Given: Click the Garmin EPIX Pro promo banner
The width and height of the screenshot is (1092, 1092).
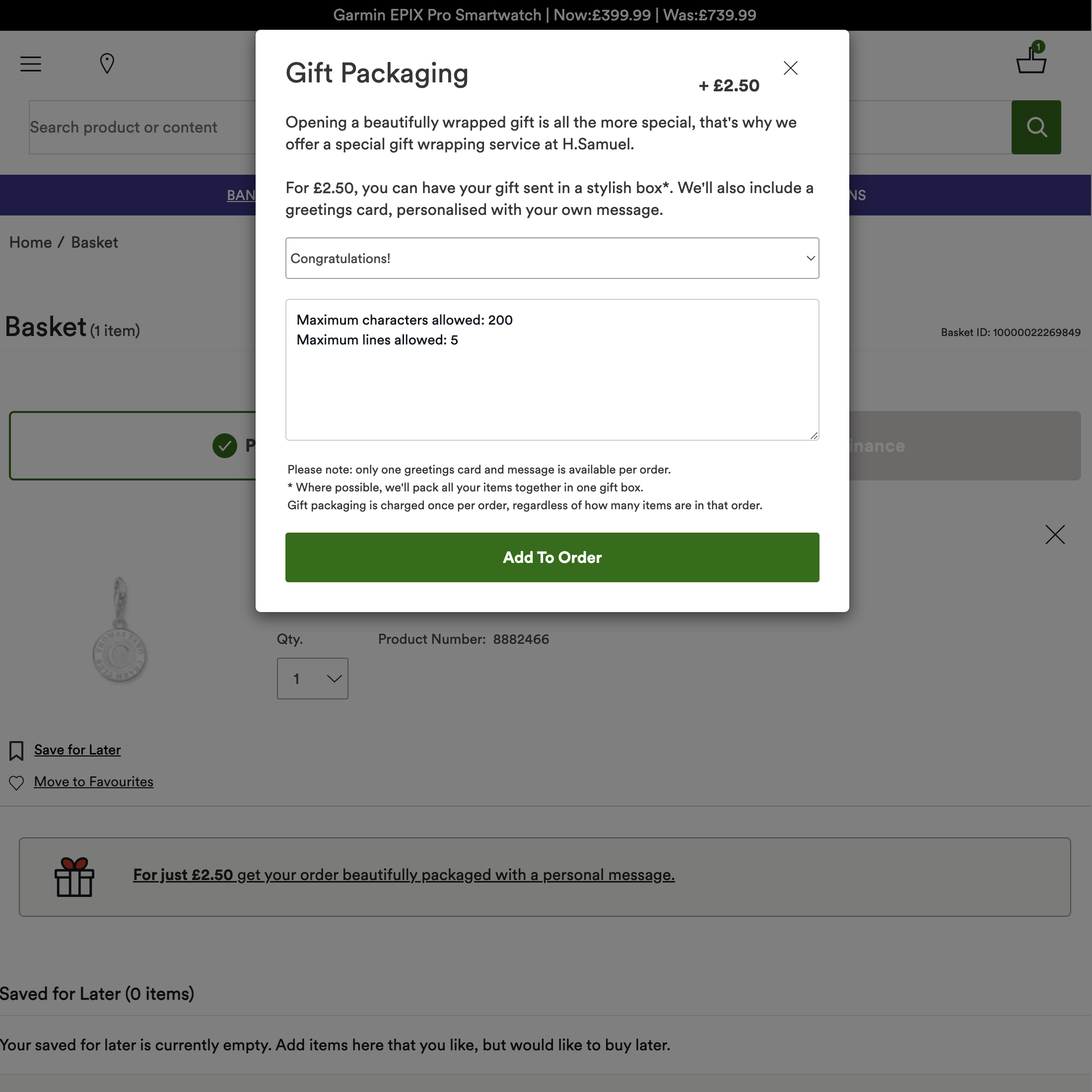Looking at the screenshot, I should tap(545, 15).
